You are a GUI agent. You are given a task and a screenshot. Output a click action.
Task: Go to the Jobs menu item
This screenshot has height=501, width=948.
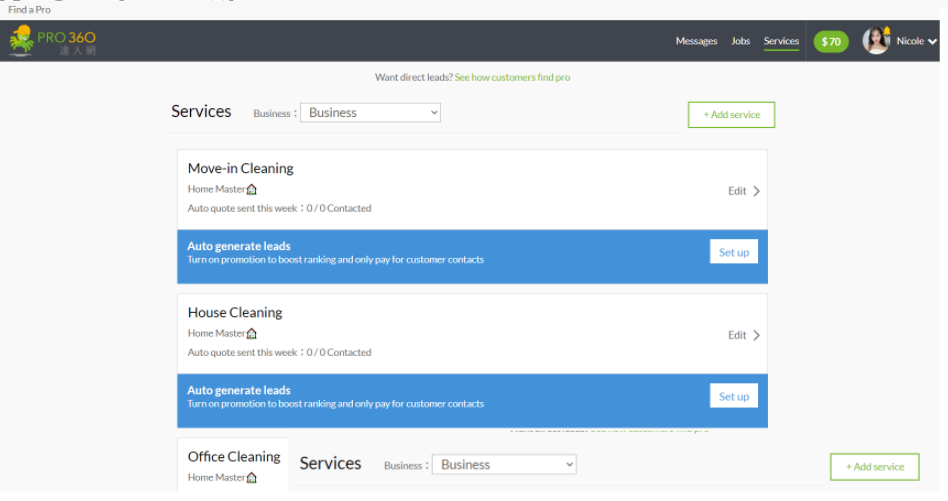(740, 41)
